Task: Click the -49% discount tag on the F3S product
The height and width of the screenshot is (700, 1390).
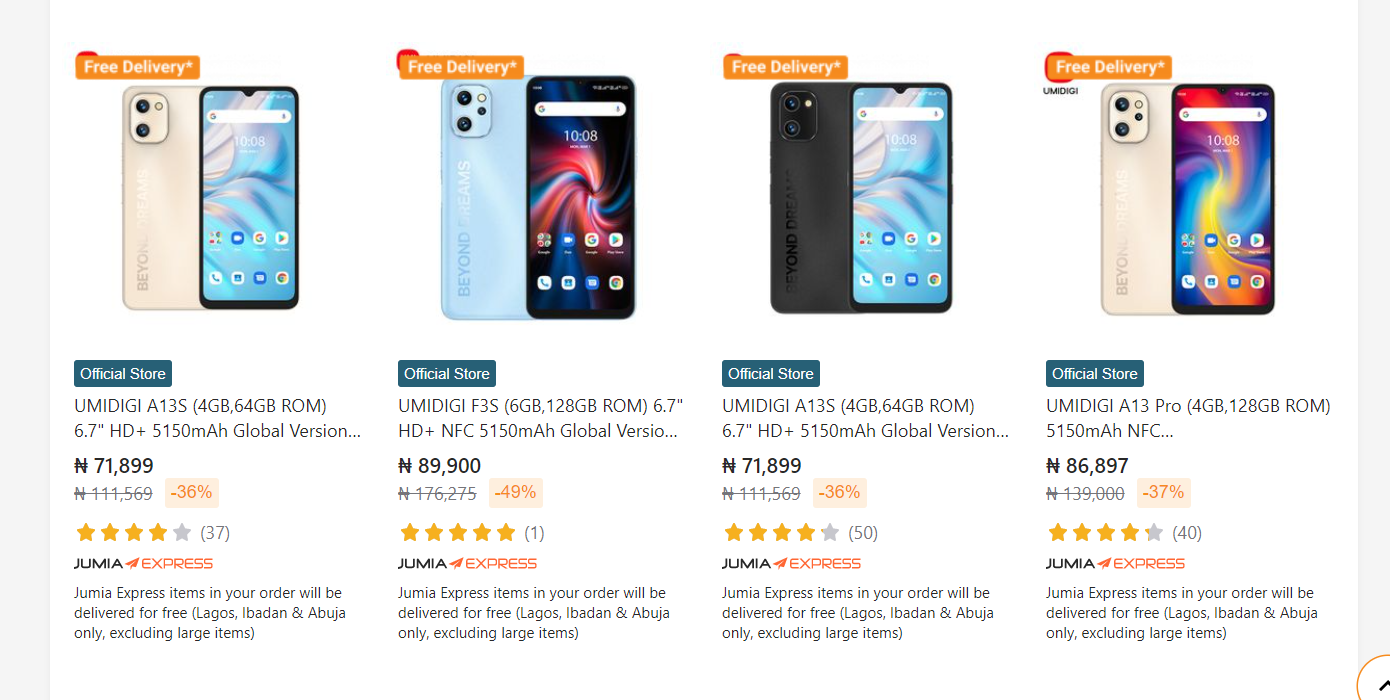Action: click(x=516, y=492)
